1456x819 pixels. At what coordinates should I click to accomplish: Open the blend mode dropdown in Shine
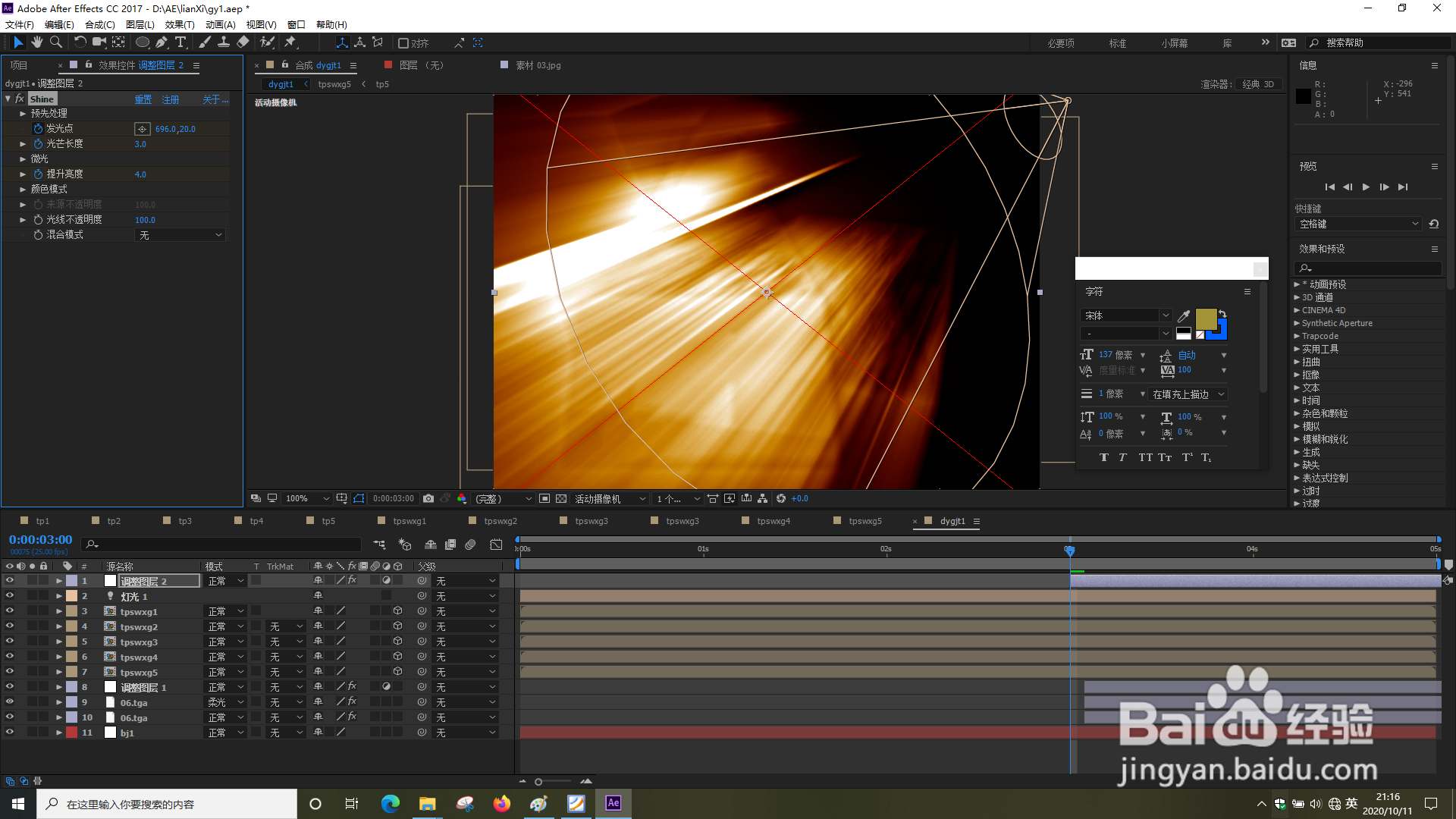(x=180, y=235)
